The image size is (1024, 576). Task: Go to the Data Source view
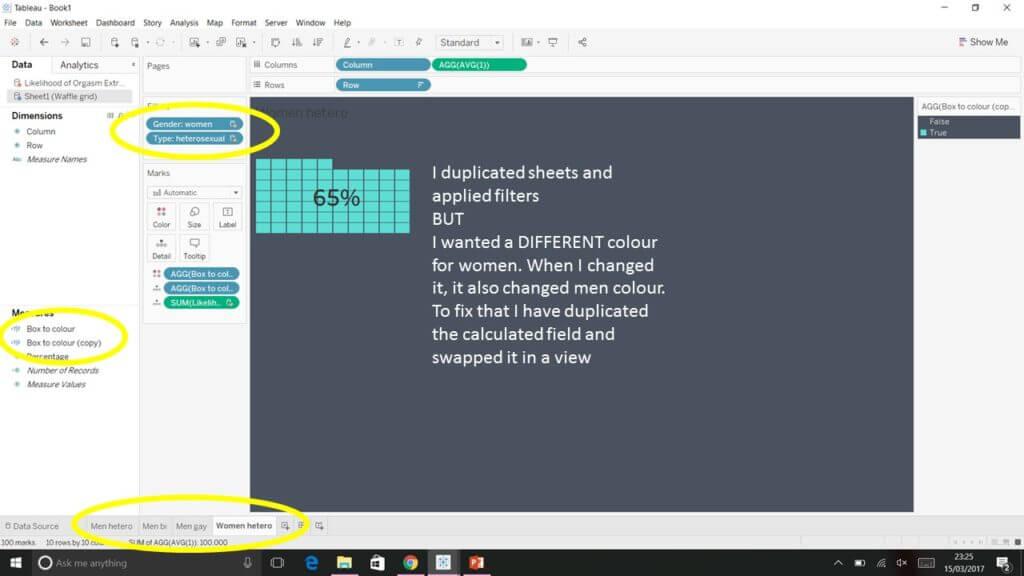[31, 525]
